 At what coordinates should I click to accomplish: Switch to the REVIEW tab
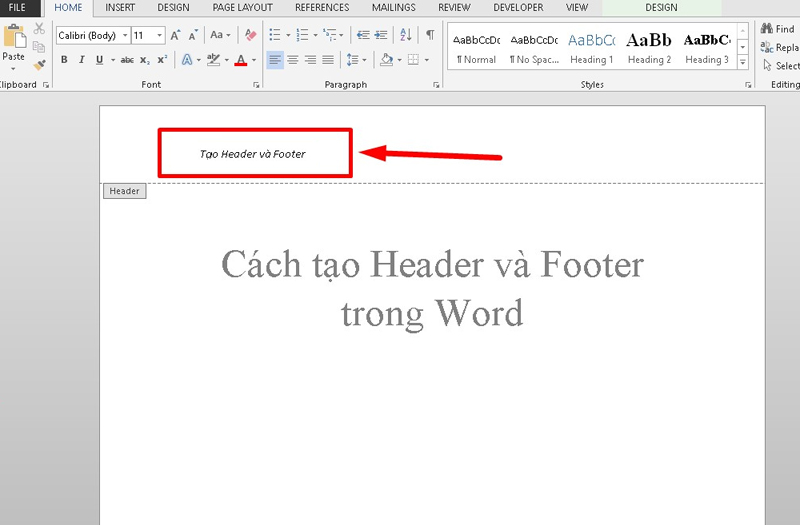click(454, 8)
